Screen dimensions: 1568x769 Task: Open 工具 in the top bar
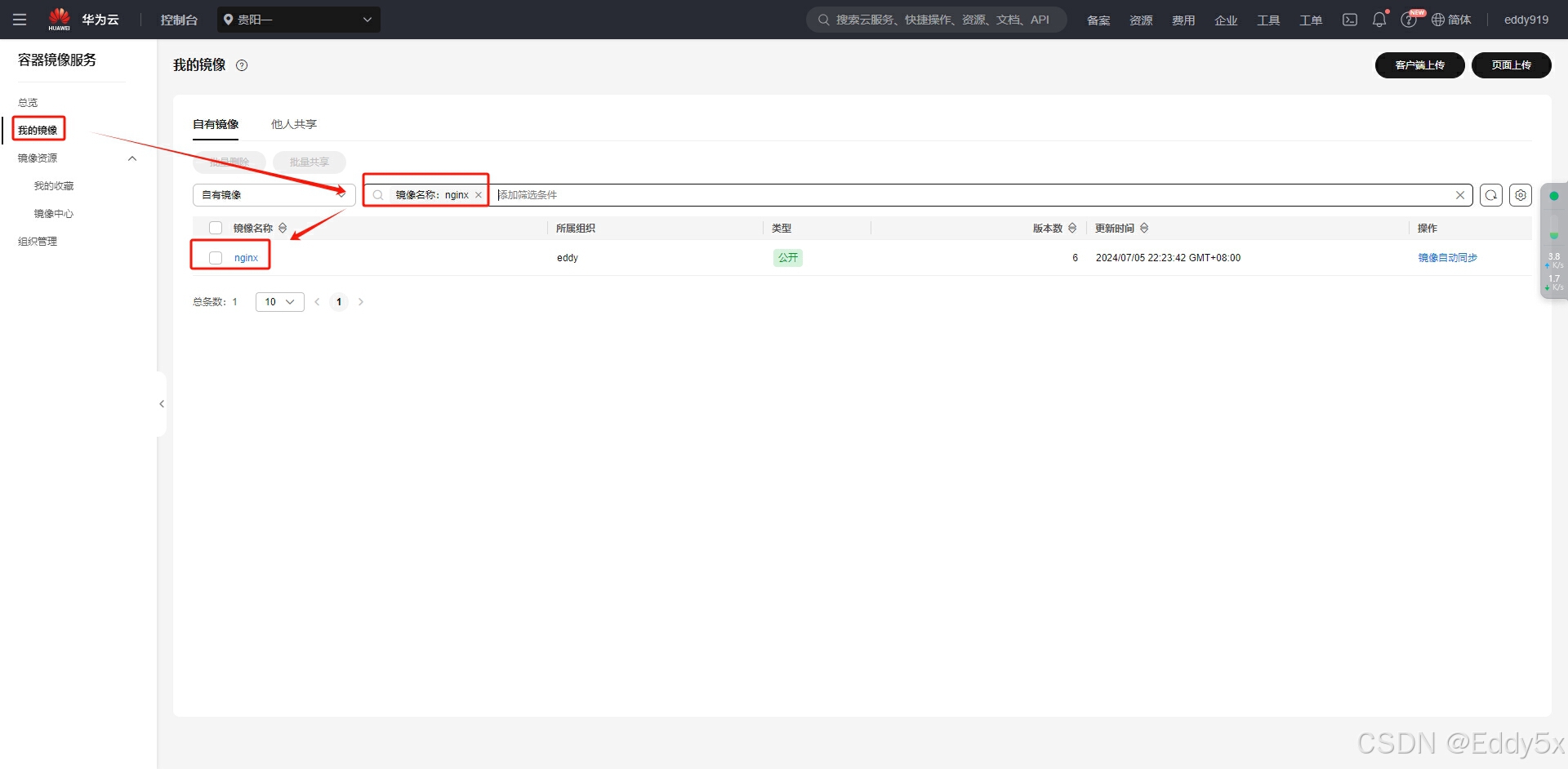click(x=1268, y=20)
